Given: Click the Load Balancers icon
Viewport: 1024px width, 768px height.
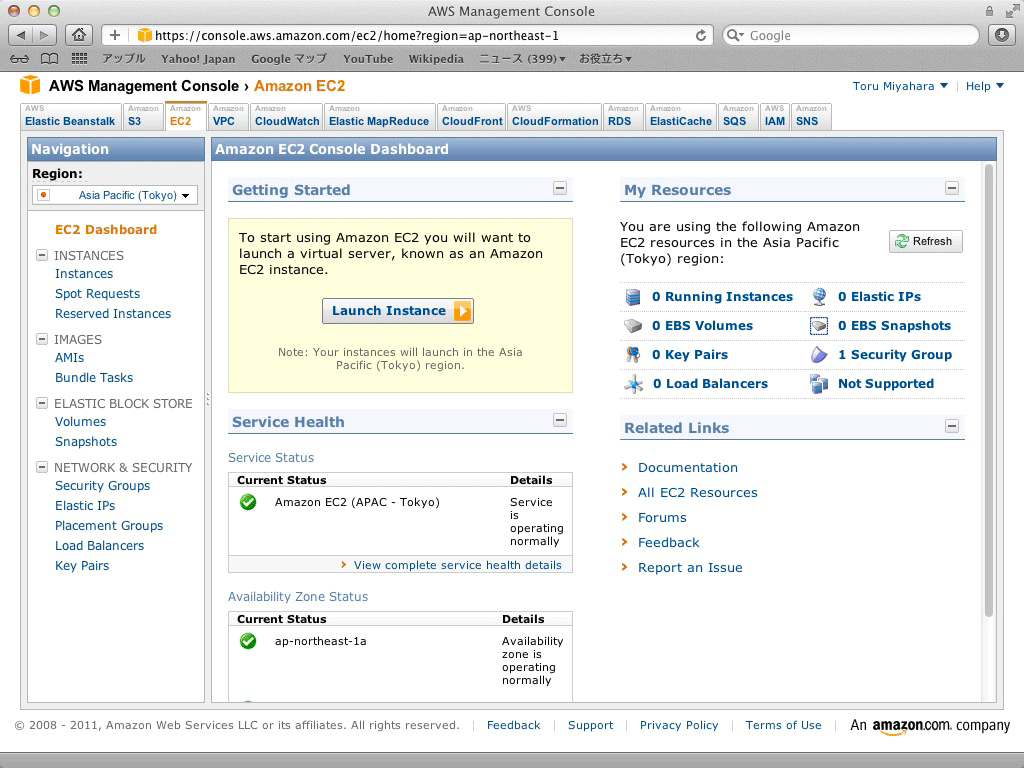Looking at the screenshot, I should (633, 384).
